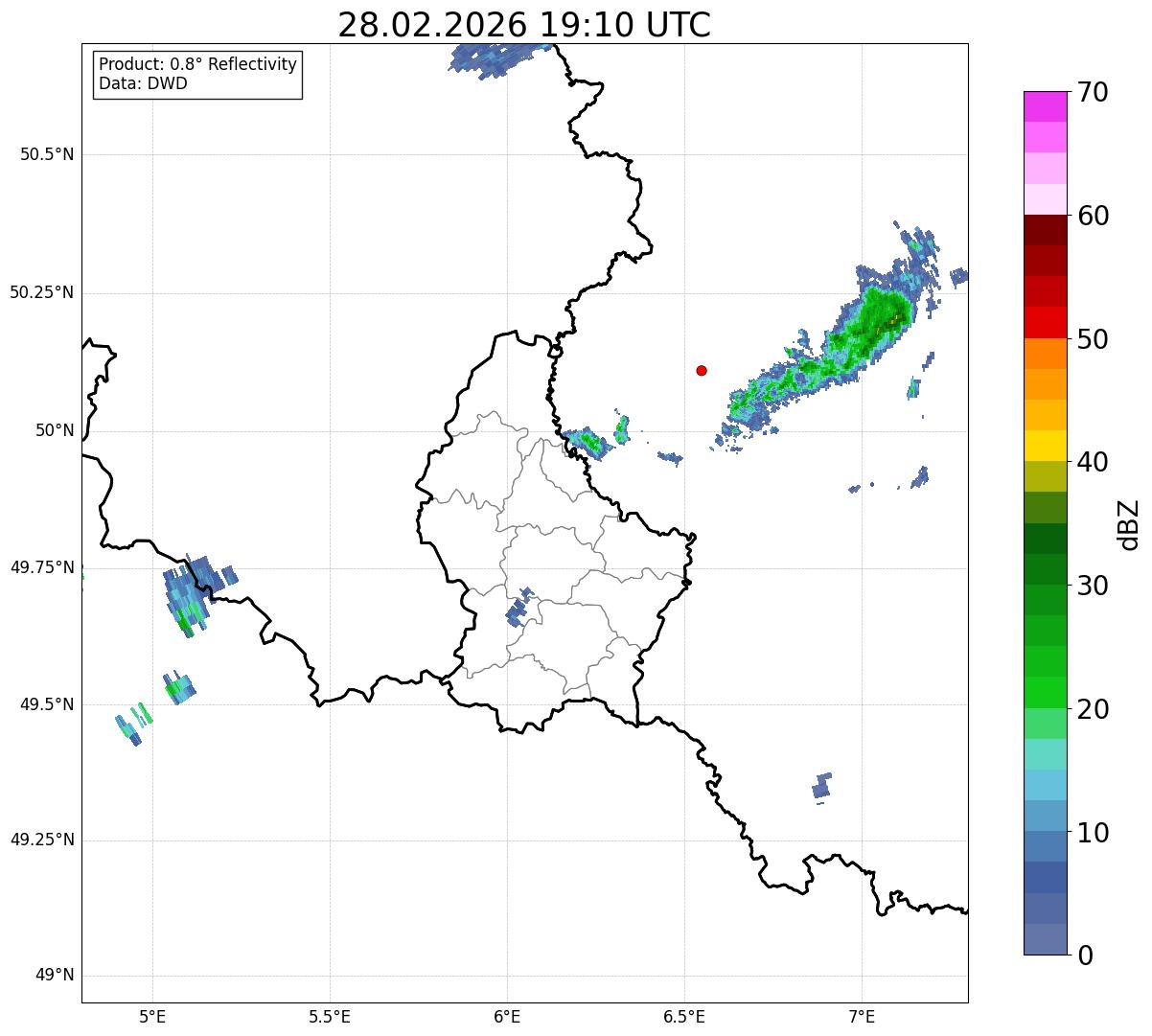Viewport: 1152px width, 1036px height.
Task: Click the yellow 40 dBZ colorbar segment
Action: (x=1045, y=446)
